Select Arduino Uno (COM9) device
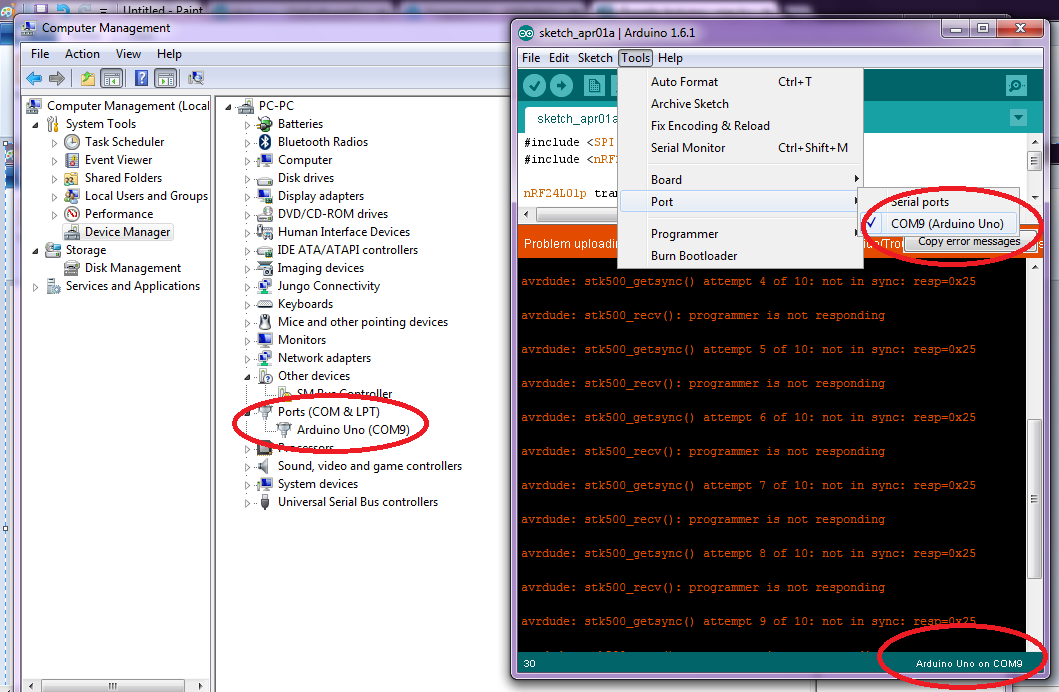Viewport: 1059px width, 692px height. point(353,430)
